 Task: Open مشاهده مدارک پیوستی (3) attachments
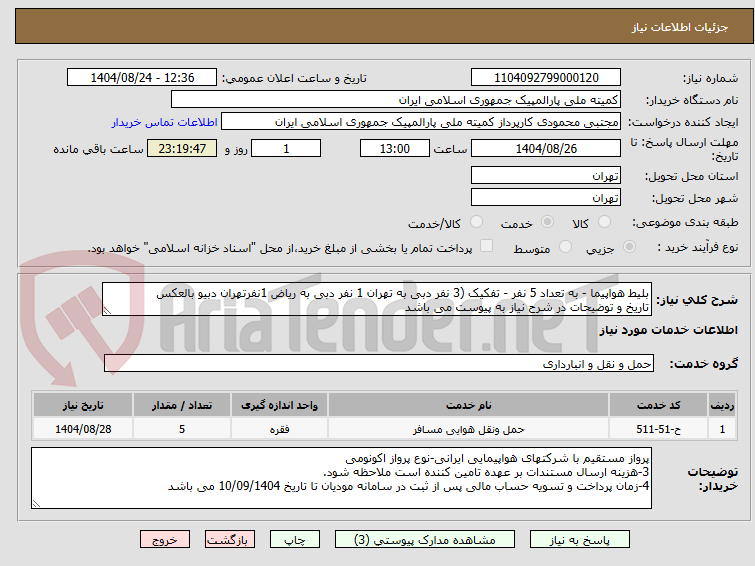click(425, 540)
